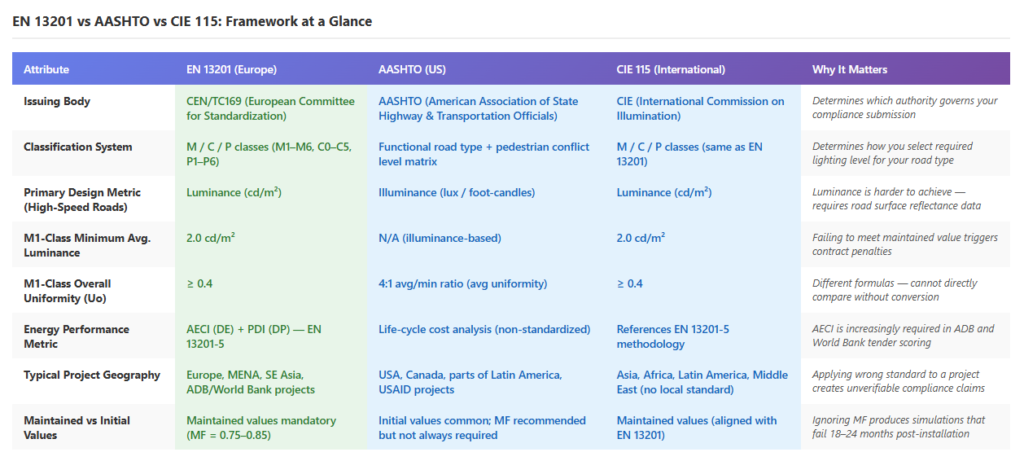Click 'Ignoring MF produces simulations that fail' text
The width and height of the screenshot is (1024, 461).
899,427
